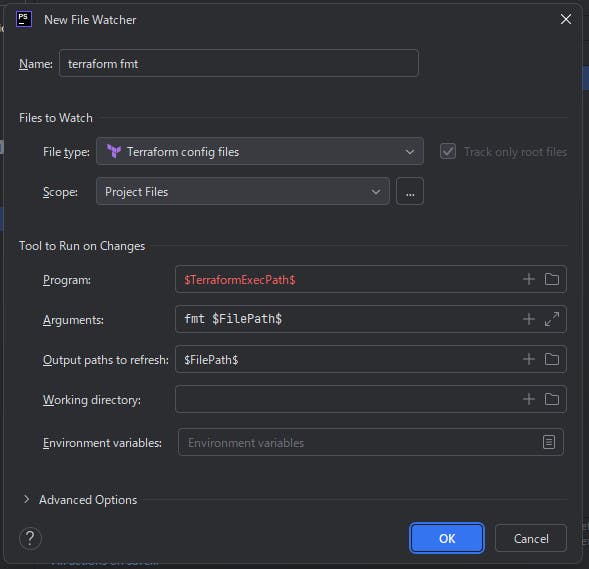Click the Track only root files label
The height and width of the screenshot is (569, 589).
point(515,152)
